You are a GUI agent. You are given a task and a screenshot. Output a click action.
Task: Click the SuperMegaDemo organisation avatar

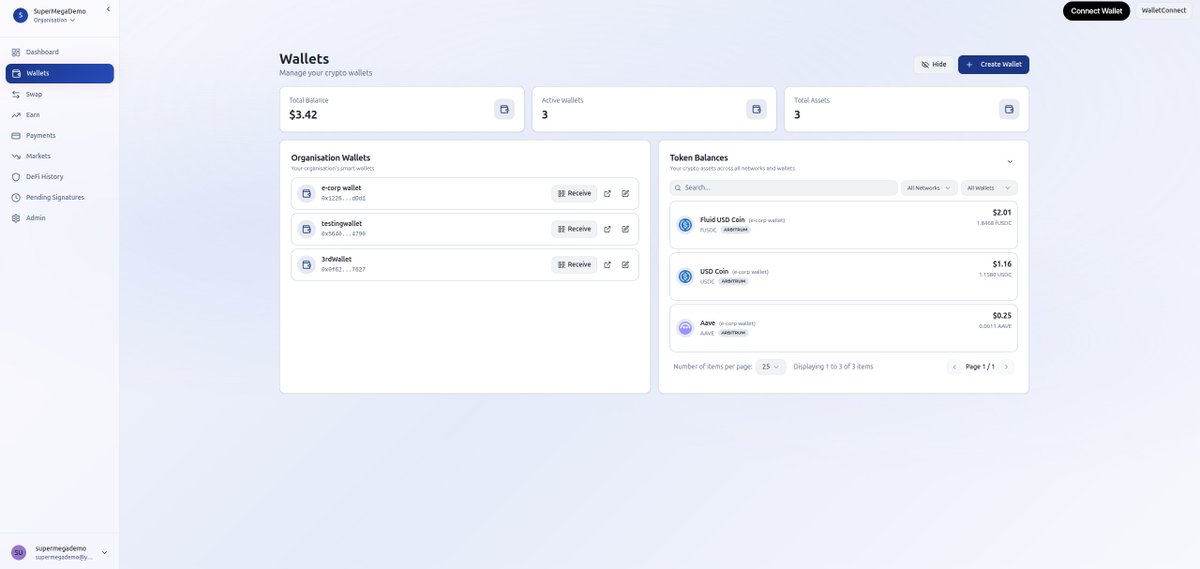point(20,14)
